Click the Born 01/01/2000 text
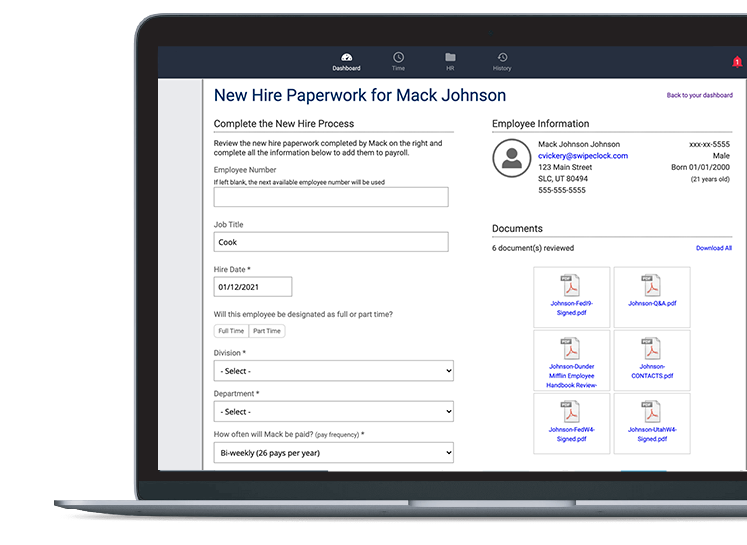Viewport: 747px width, 545px height. pos(700,167)
